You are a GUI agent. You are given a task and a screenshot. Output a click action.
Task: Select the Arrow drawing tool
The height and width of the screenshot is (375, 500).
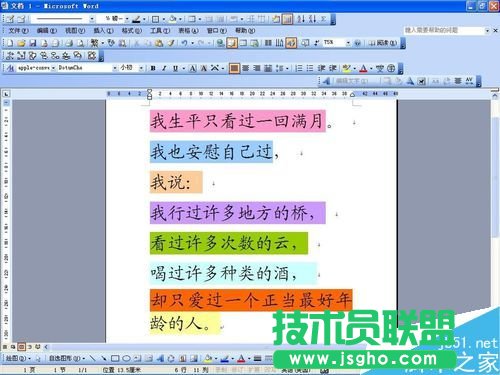104,359
